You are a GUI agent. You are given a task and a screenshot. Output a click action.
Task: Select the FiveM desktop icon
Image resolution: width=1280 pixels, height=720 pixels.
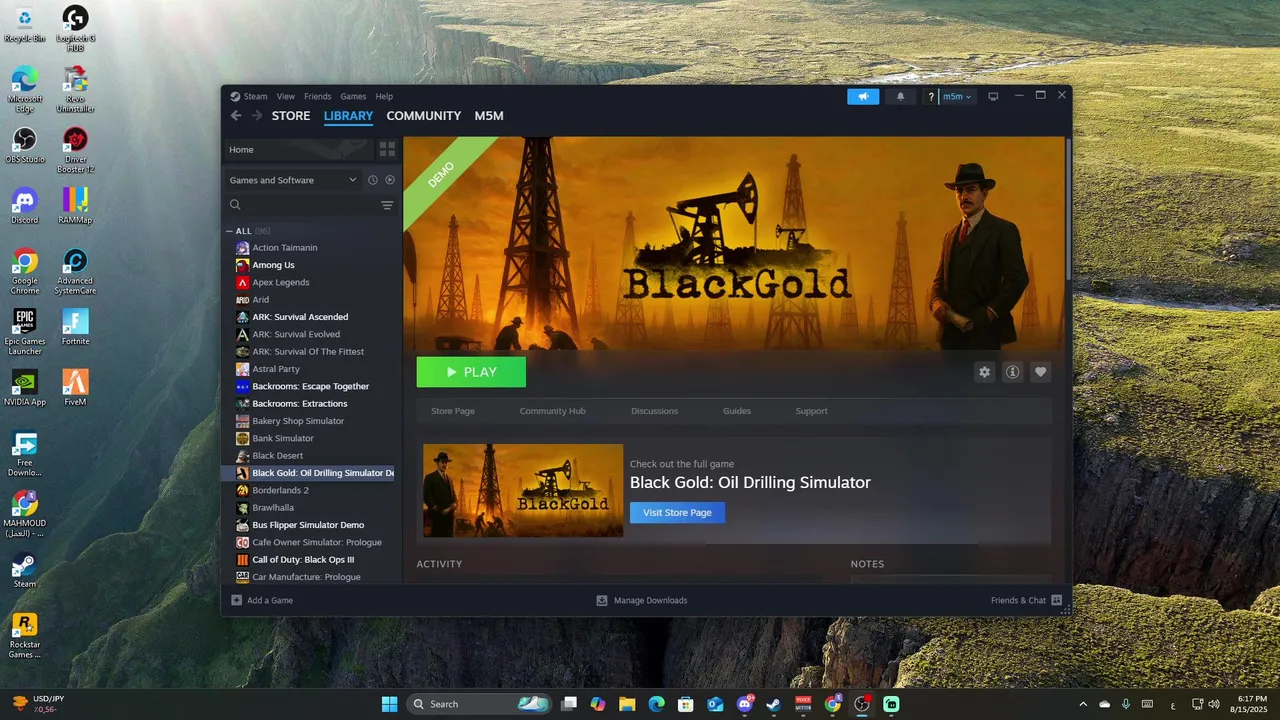[75, 387]
